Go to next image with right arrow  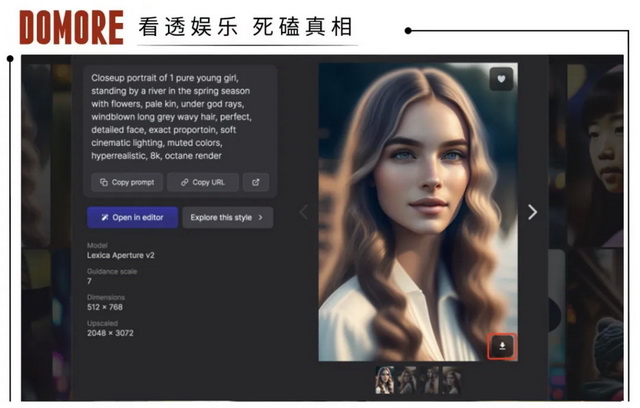532,212
